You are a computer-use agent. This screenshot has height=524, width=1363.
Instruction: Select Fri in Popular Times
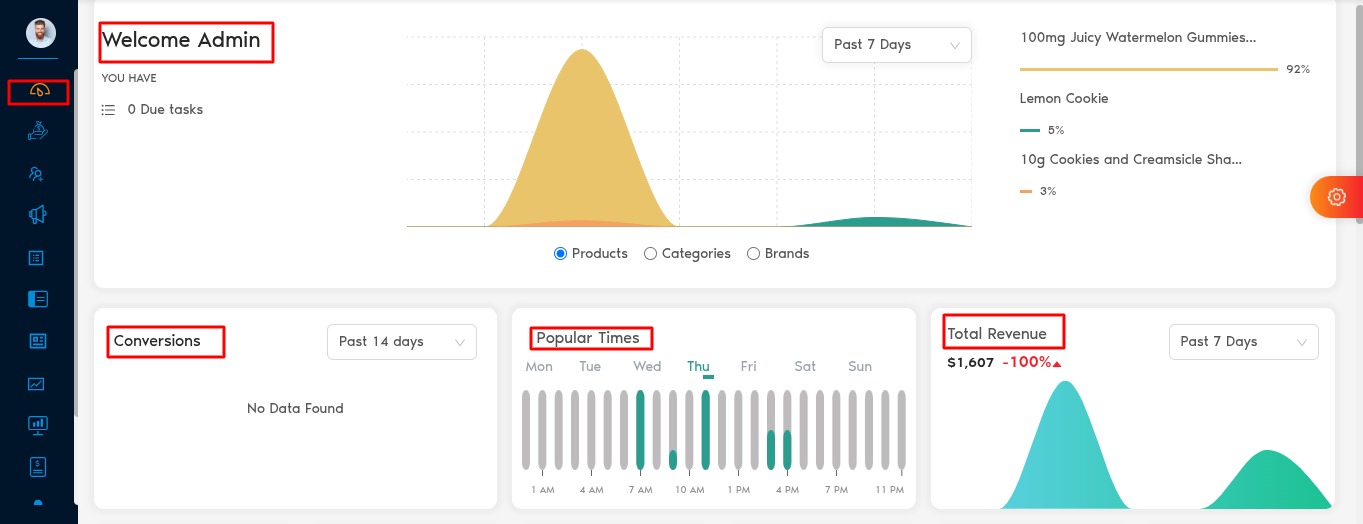click(x=748, y=367)
